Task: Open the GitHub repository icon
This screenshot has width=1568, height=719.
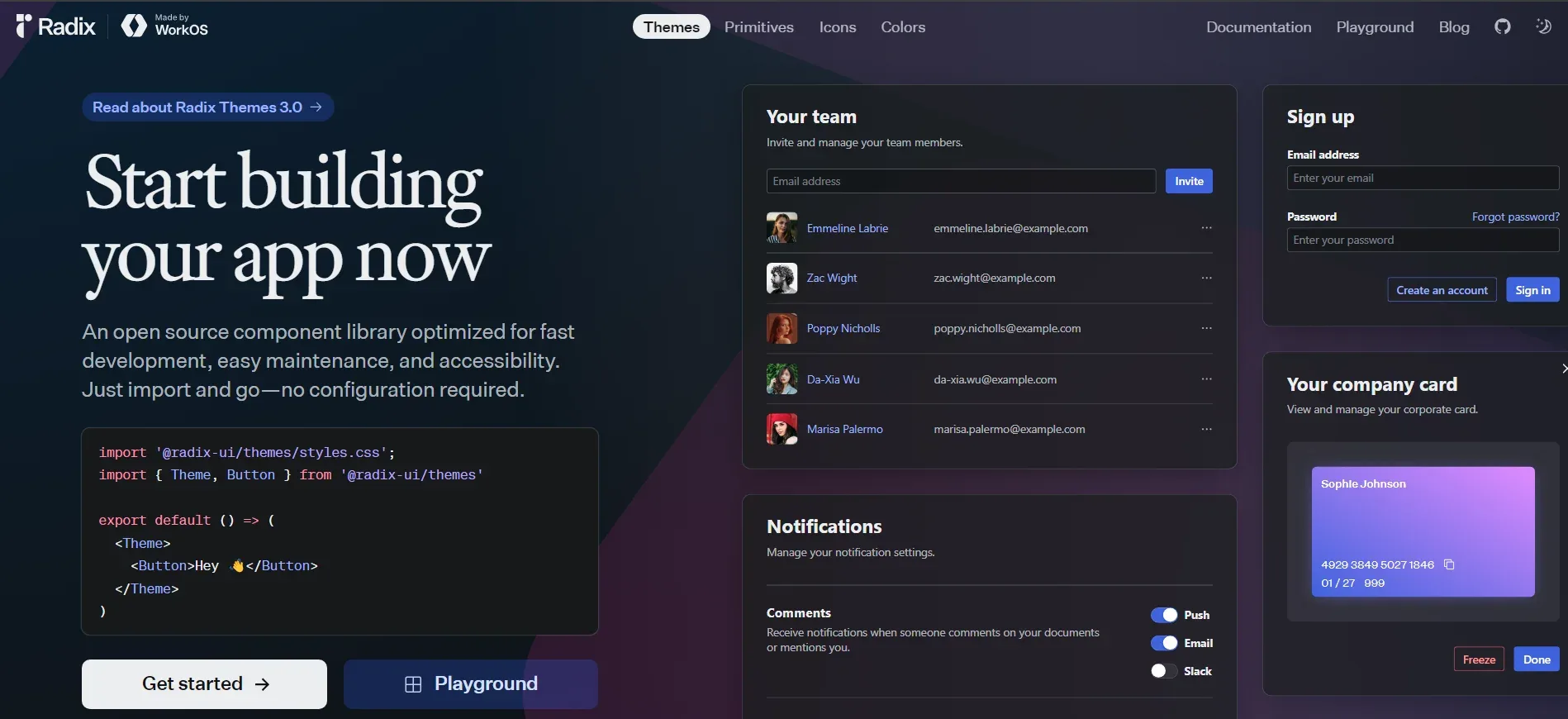Action: click(1503, 26)
